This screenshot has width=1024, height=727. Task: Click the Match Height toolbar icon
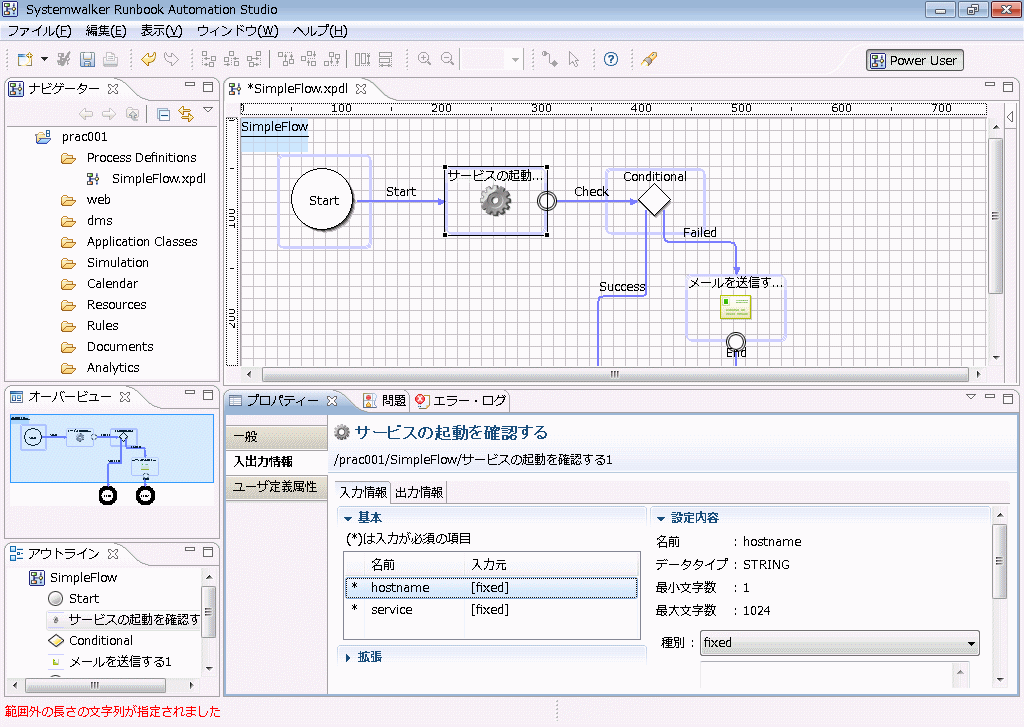[x=385, y=59]
